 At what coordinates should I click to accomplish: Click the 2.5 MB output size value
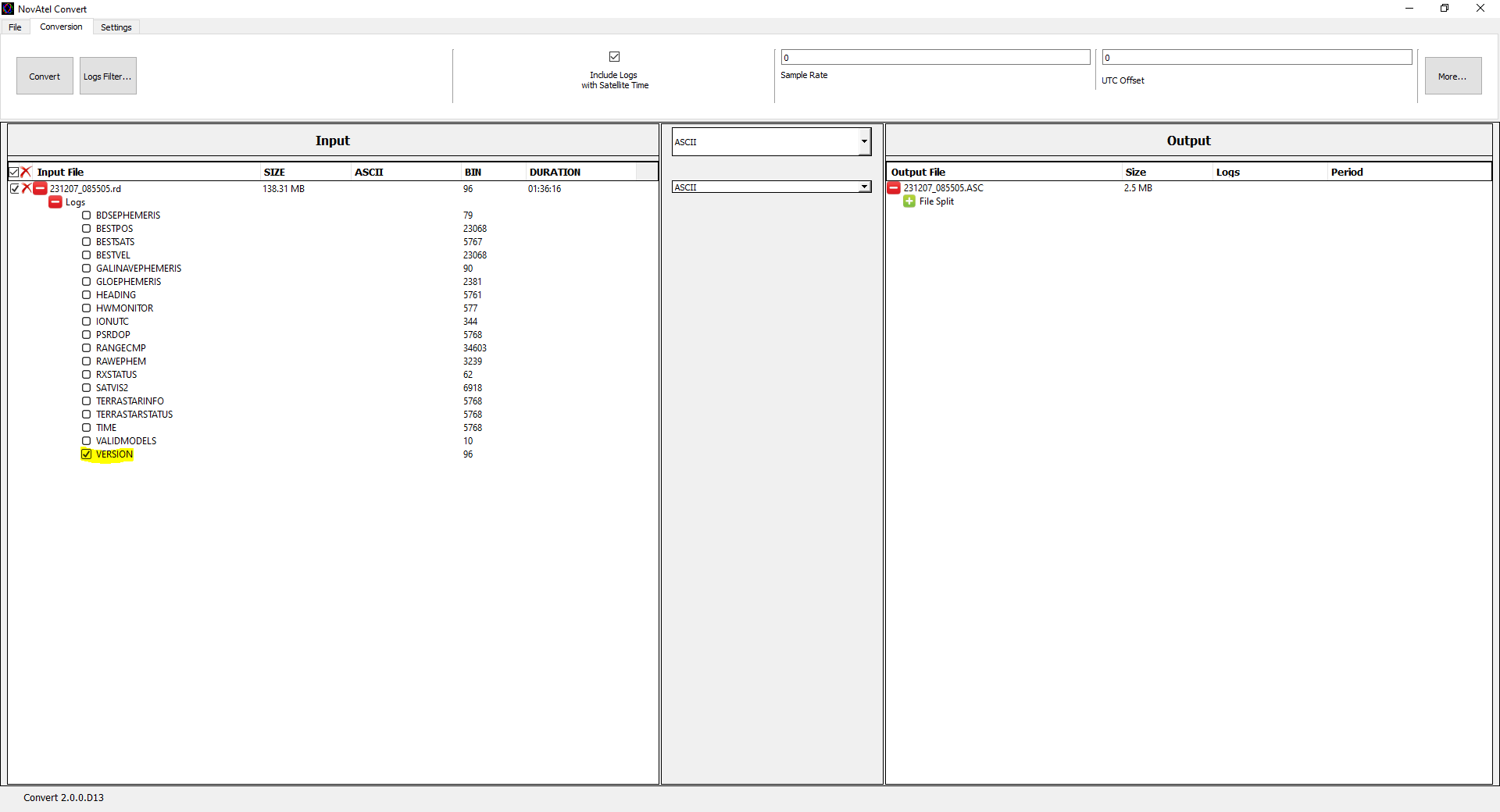click(x=1138, y=188)
